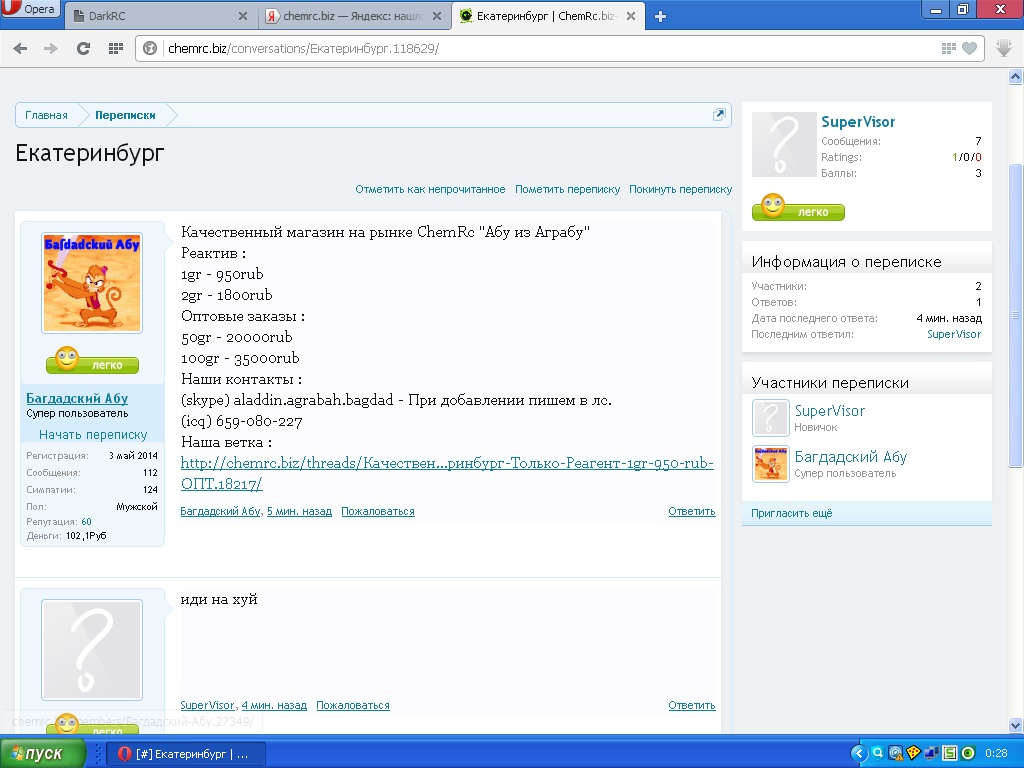This screenshot has width=1024, height=768.
Task: Click participant Багдадский Абу small avatar
Action: click(771, 464)
